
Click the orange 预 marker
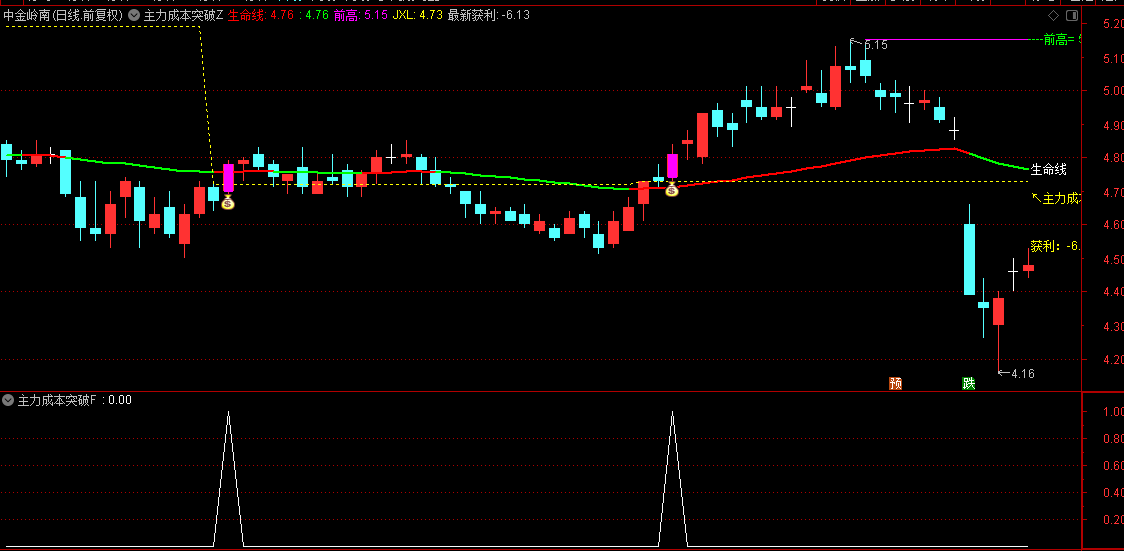895,383
